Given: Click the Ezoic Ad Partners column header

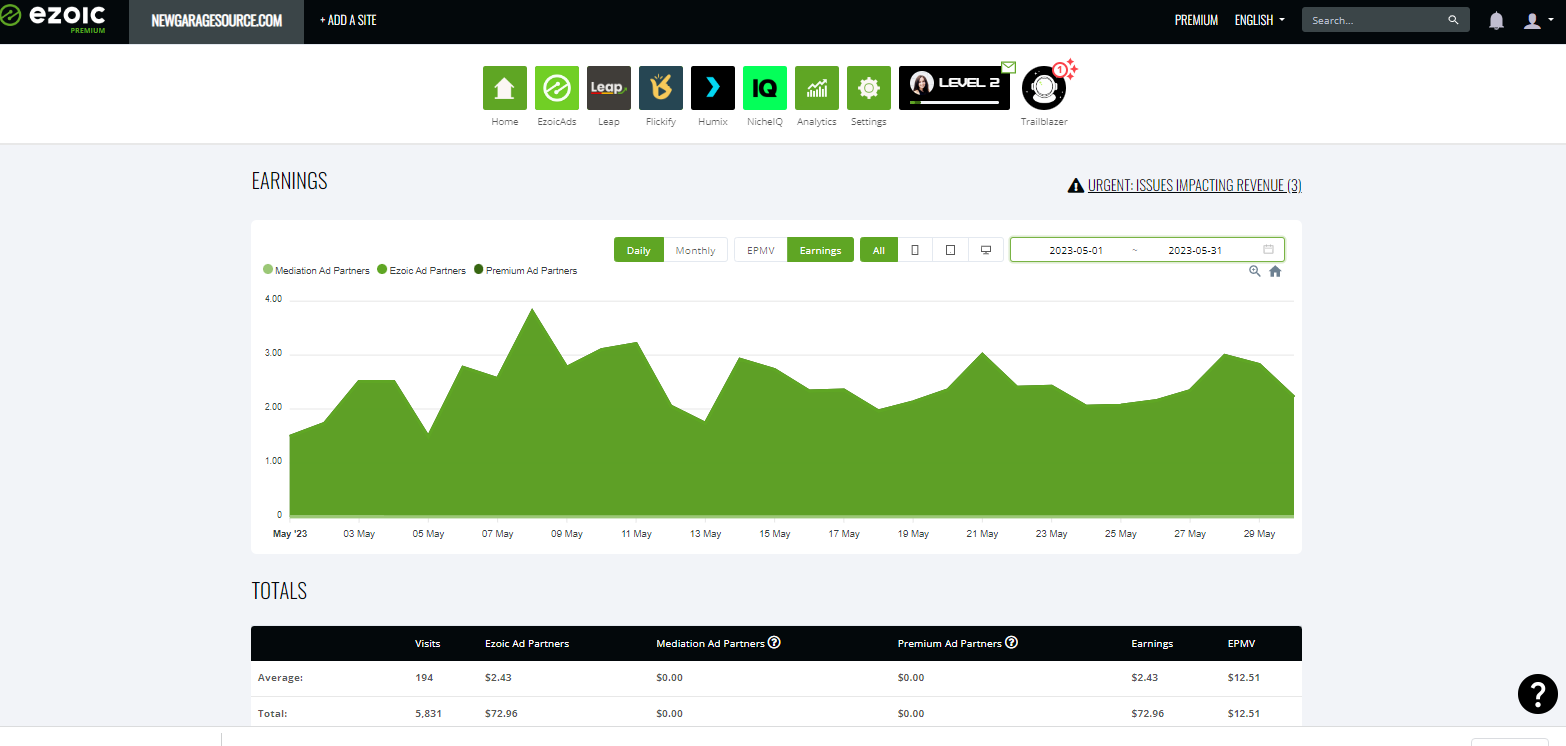Looking at the screenshot, I should coord(527,644).
